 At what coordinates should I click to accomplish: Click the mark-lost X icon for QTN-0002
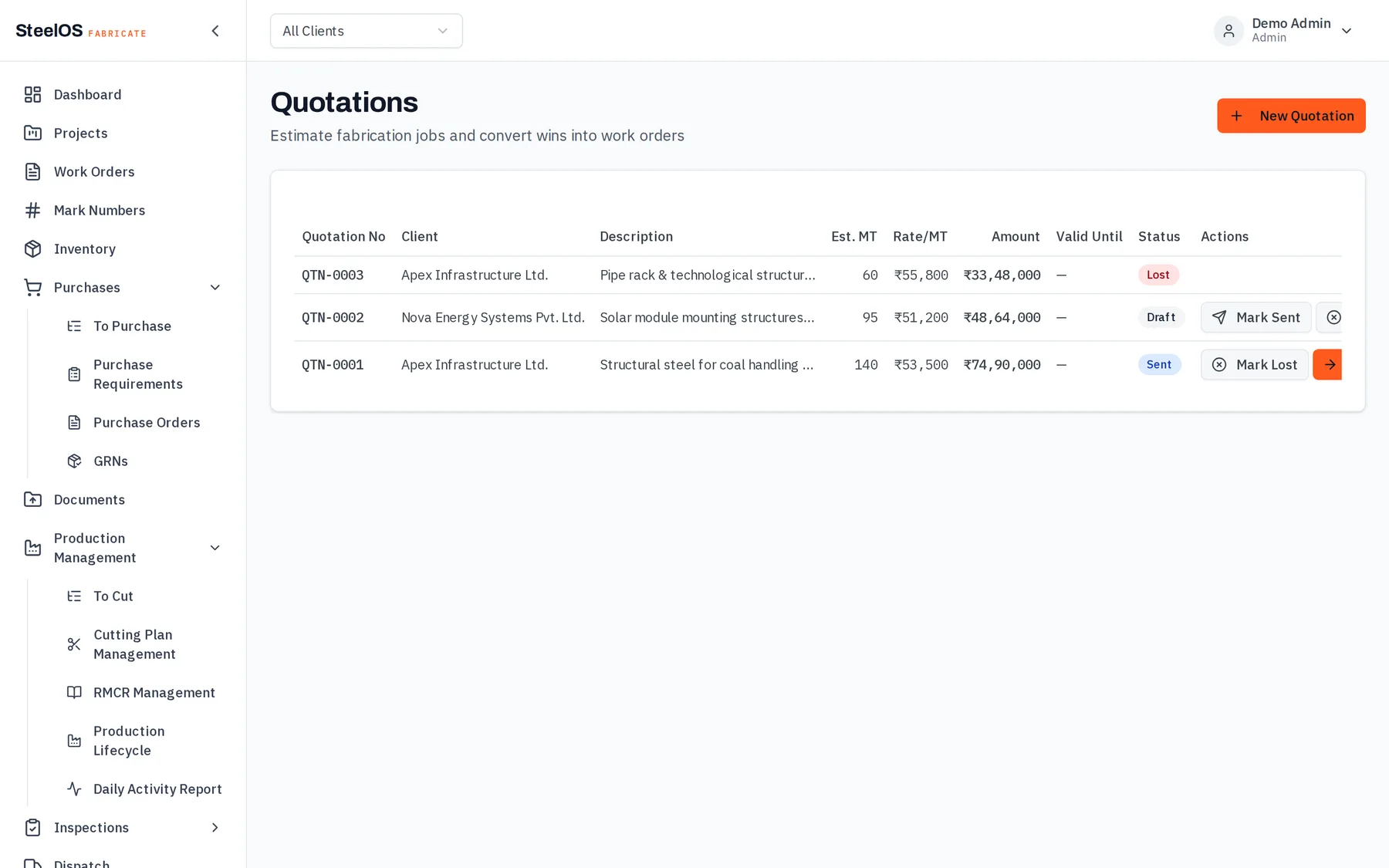[1333, 317]
